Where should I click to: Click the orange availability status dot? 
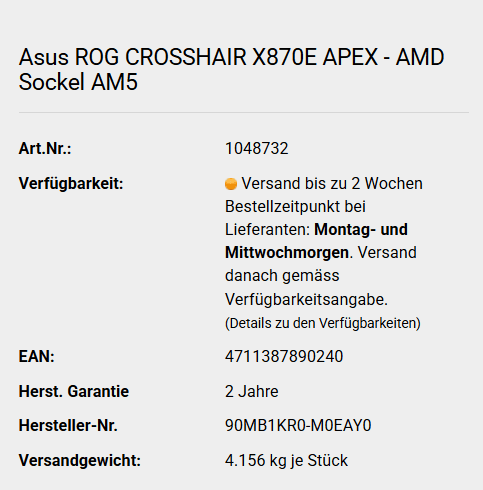coord(231,184)
